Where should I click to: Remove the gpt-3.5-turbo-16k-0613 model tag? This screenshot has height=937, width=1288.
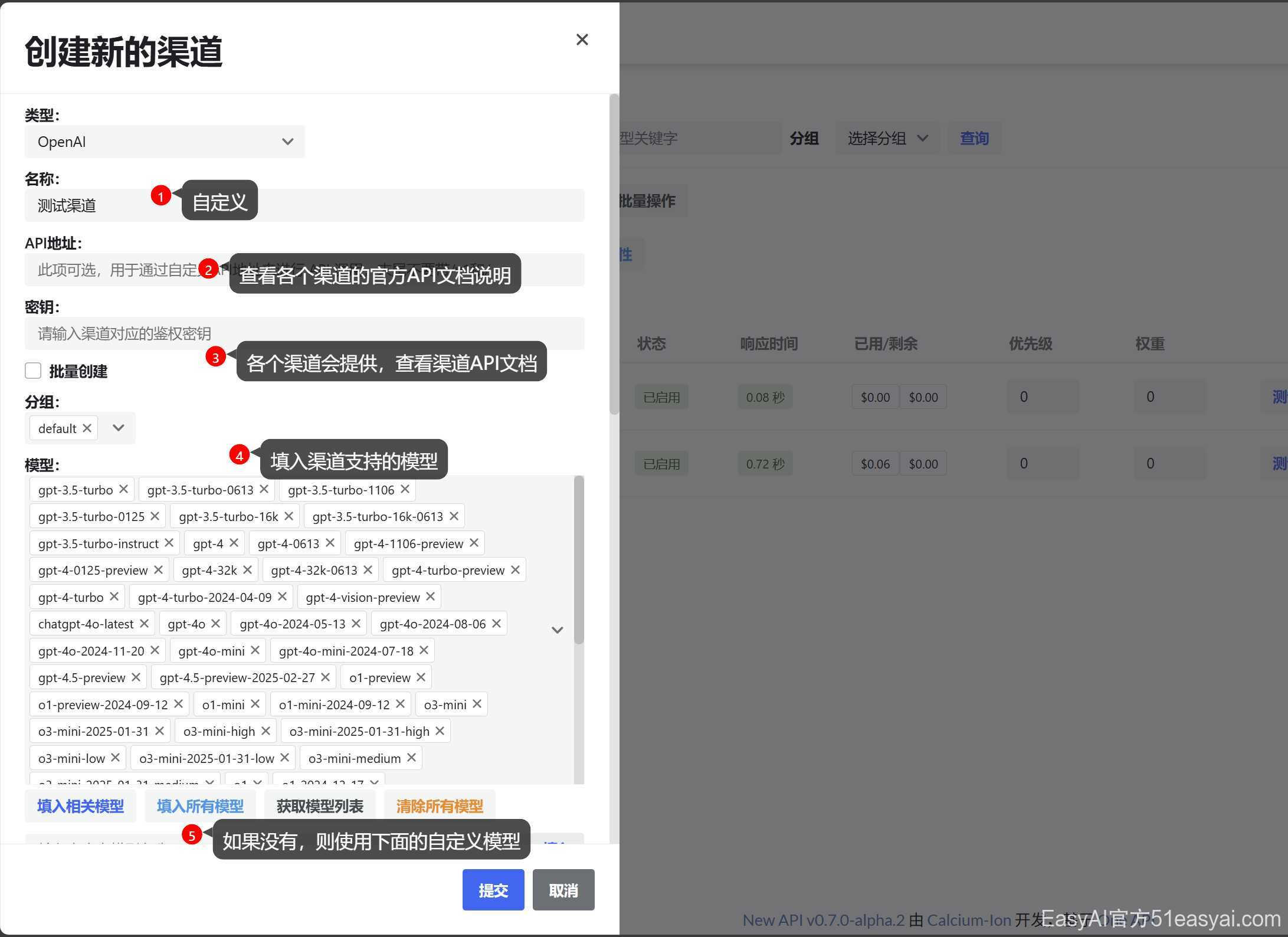click(x=454, y=516)
